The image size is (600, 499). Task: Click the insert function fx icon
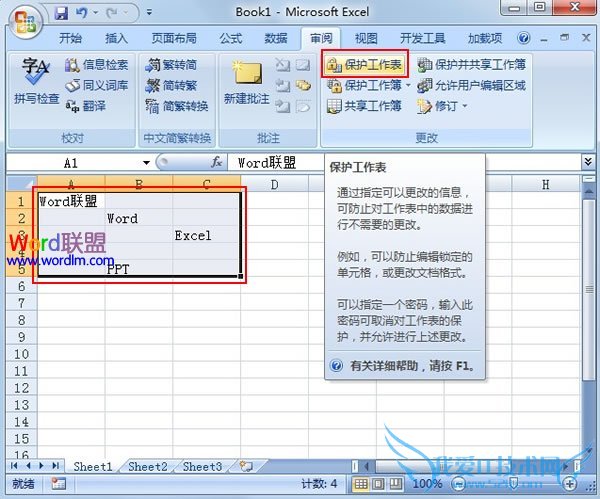point(217,163)
